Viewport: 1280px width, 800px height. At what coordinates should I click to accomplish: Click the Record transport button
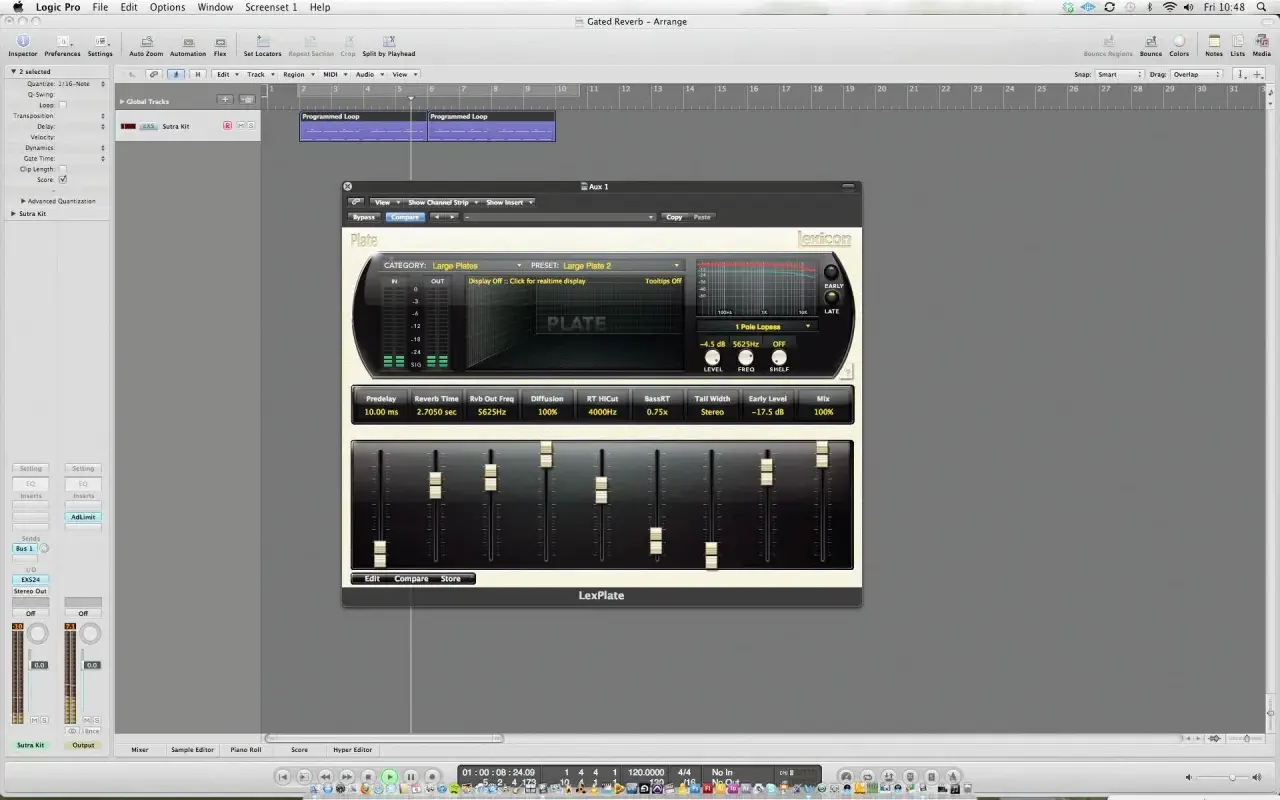[x=432, y=776]
